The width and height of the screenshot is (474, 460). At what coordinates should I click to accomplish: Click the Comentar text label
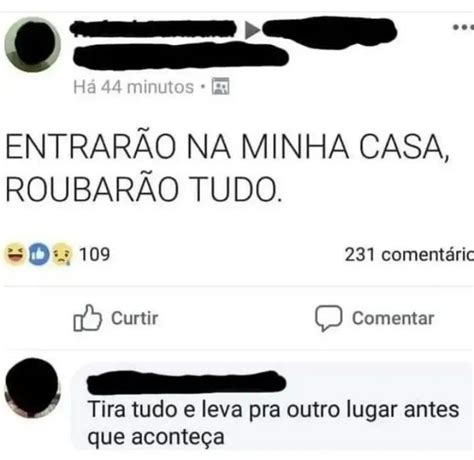pyautogui.click(x=393, y=318)
